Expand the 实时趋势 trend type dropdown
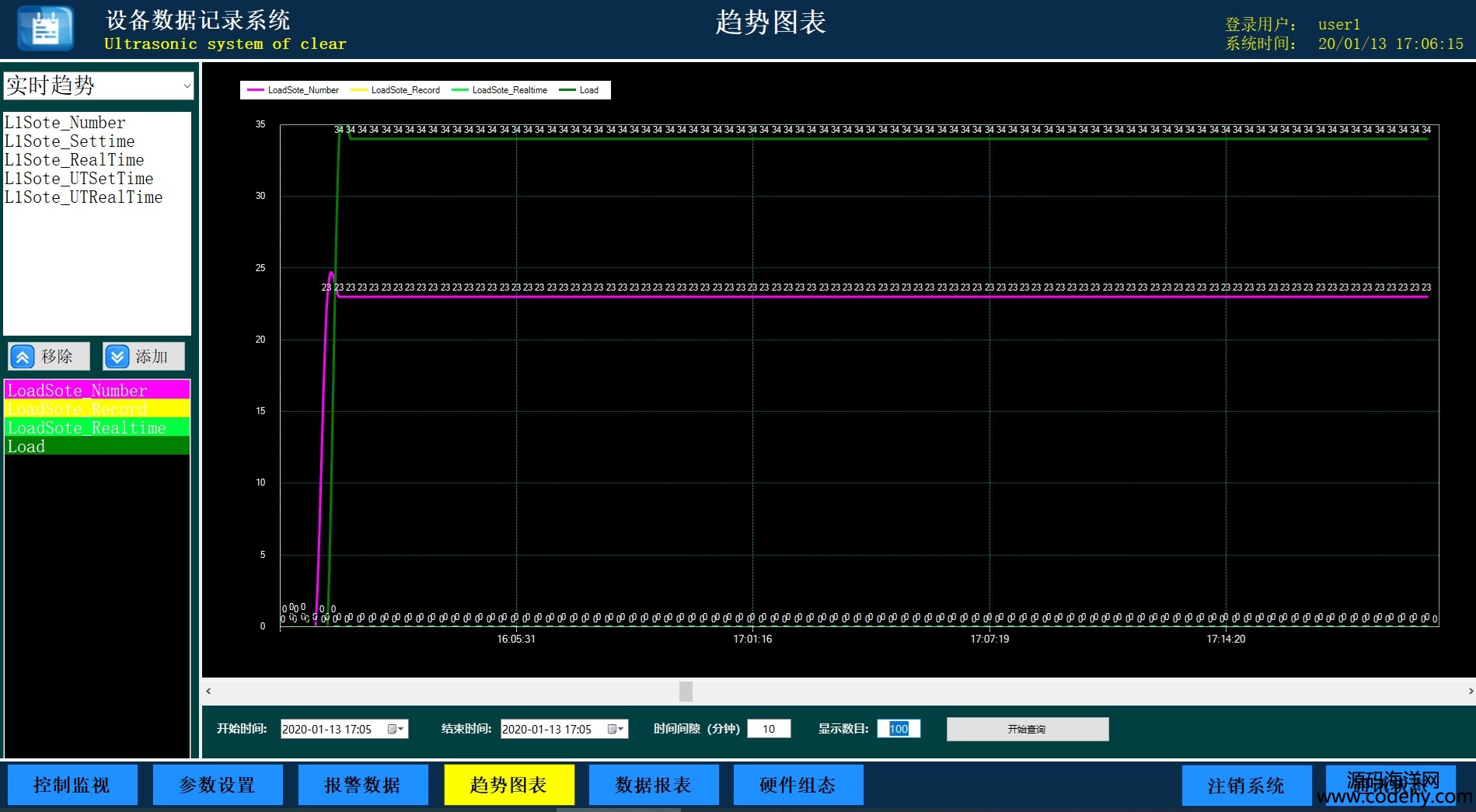This screenshot has height=812, width=1476. 187,85
